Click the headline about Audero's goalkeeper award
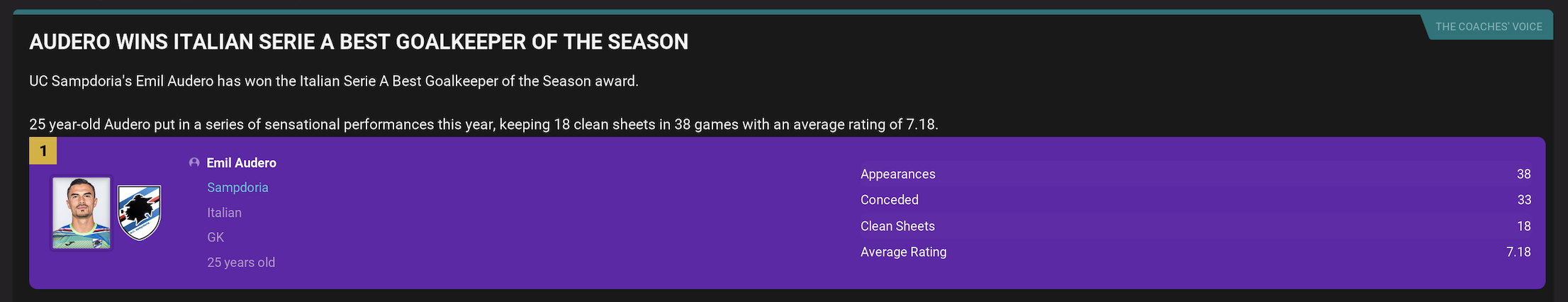This screenshot has height=302, width=1568. [x=359, y=42]
